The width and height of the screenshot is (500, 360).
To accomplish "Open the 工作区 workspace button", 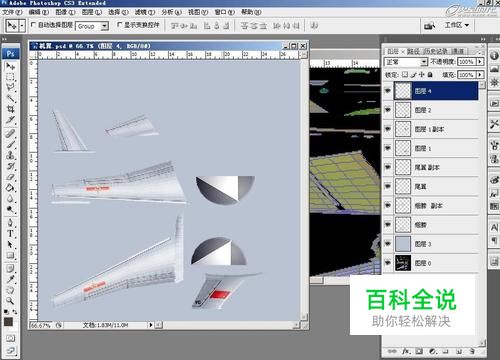I will [457, 25].
